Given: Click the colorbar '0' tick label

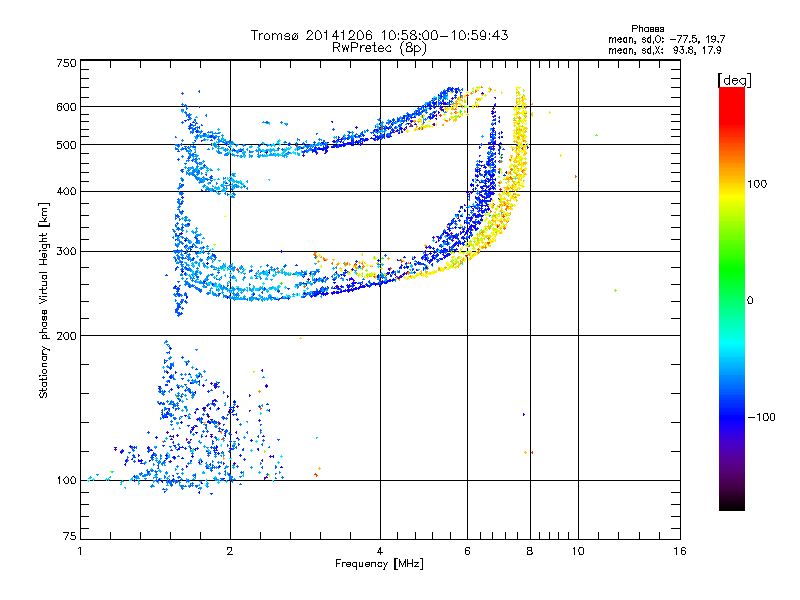Looking at the screenshot, I should (750, 301).
